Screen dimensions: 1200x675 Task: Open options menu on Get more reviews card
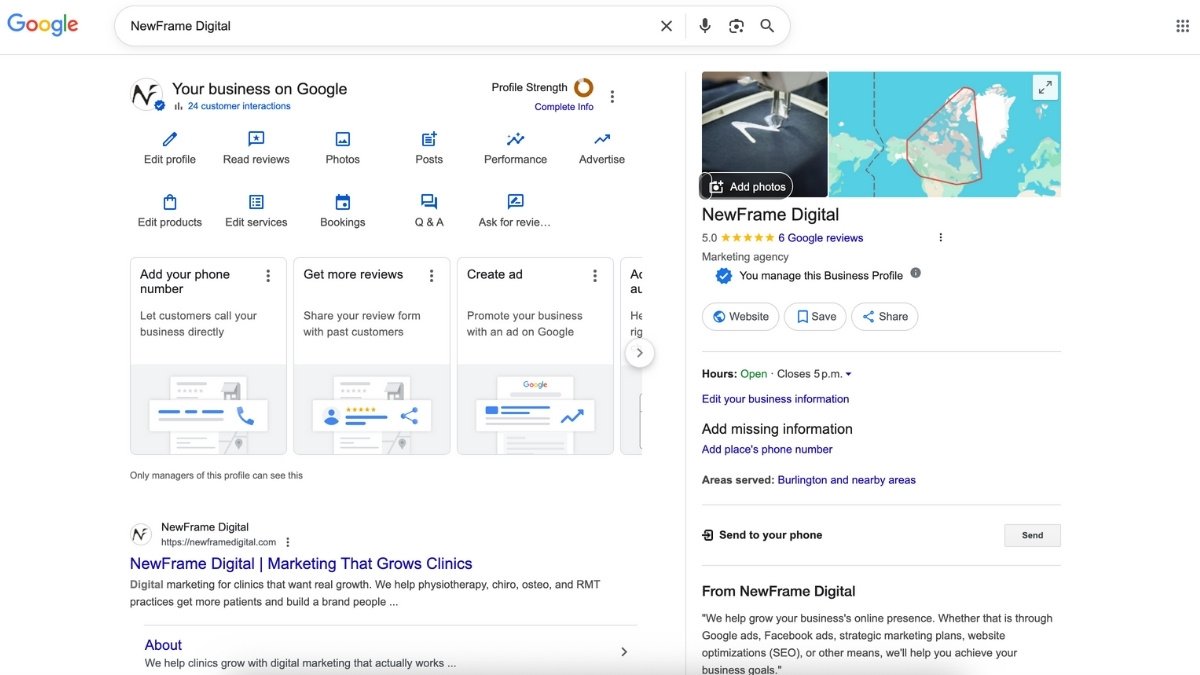click(431, 276)
